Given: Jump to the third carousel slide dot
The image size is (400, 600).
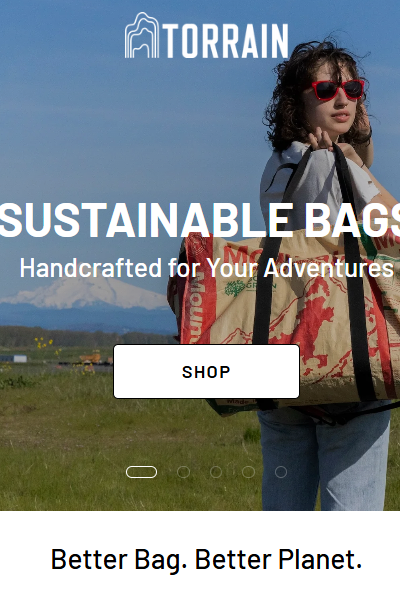Looking at the screenshot, I should tap(216, 472).
